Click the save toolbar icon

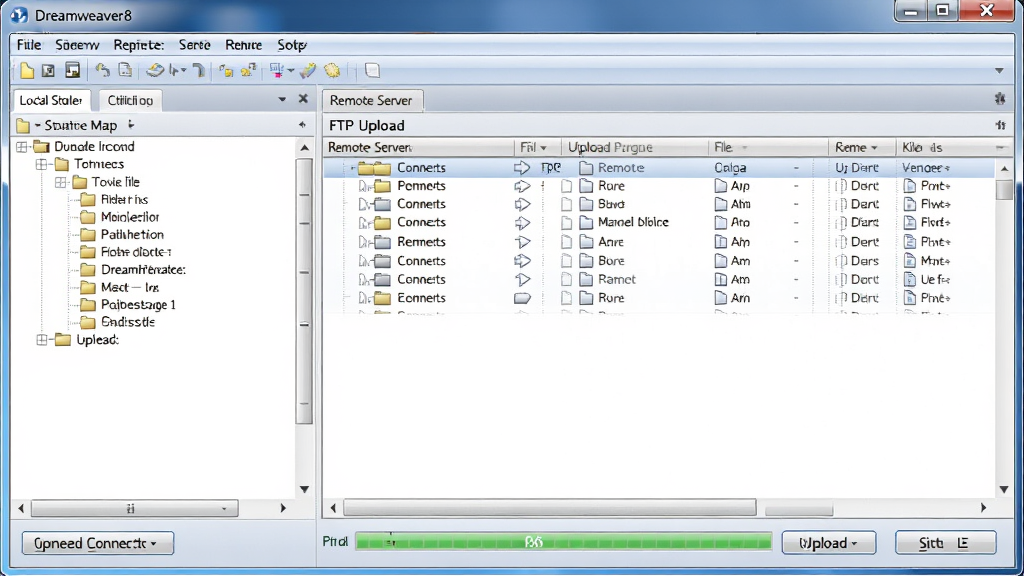click(72, 71)
